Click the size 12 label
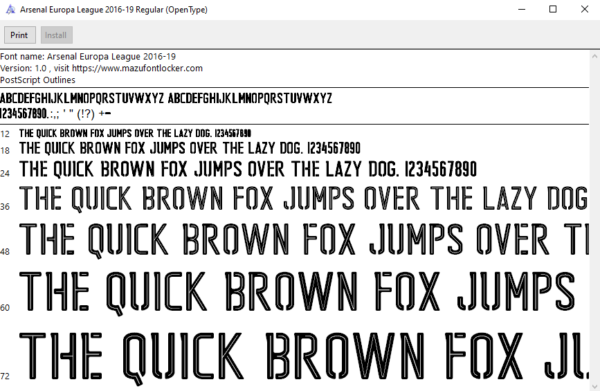The height and width of the screenshot is (391, 600). [5, 134]
